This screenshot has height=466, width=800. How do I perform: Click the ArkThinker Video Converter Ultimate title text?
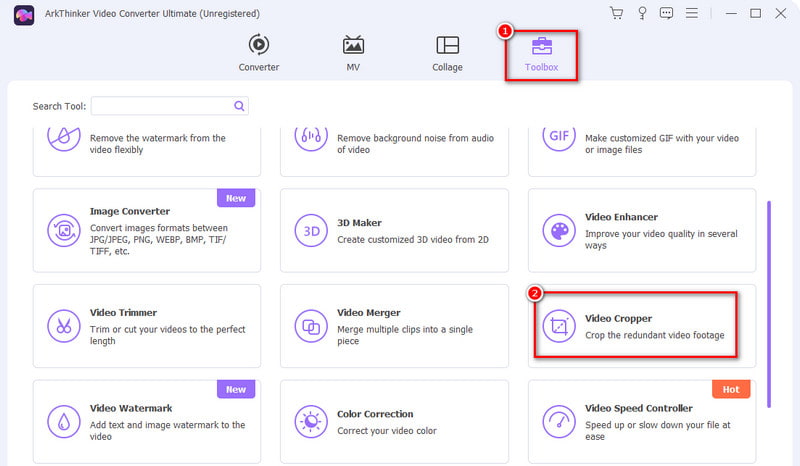click(x=152, y=14)
